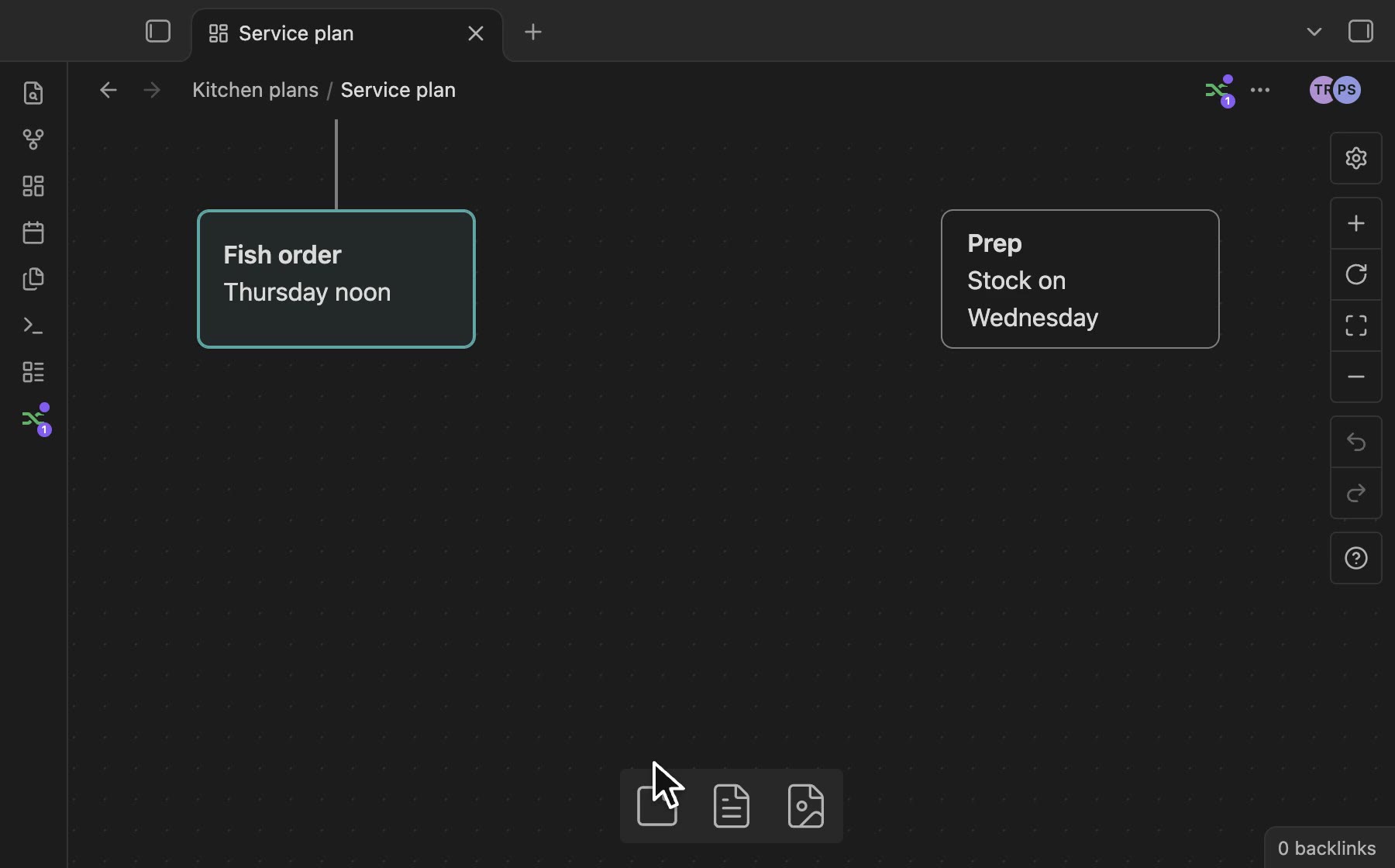Go to Kitchen plans breadcrumb
The height and width of the screenshot is (868, 1395).
(255, 90)
